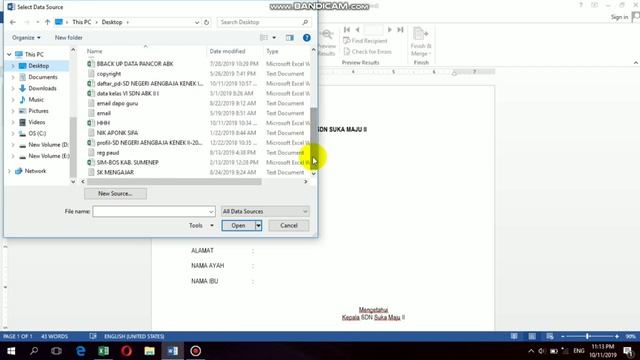The height and width of the screenshot is (360, 640).
Task: Zoom out with status bar minus button
Action: [x=562, y=336]
